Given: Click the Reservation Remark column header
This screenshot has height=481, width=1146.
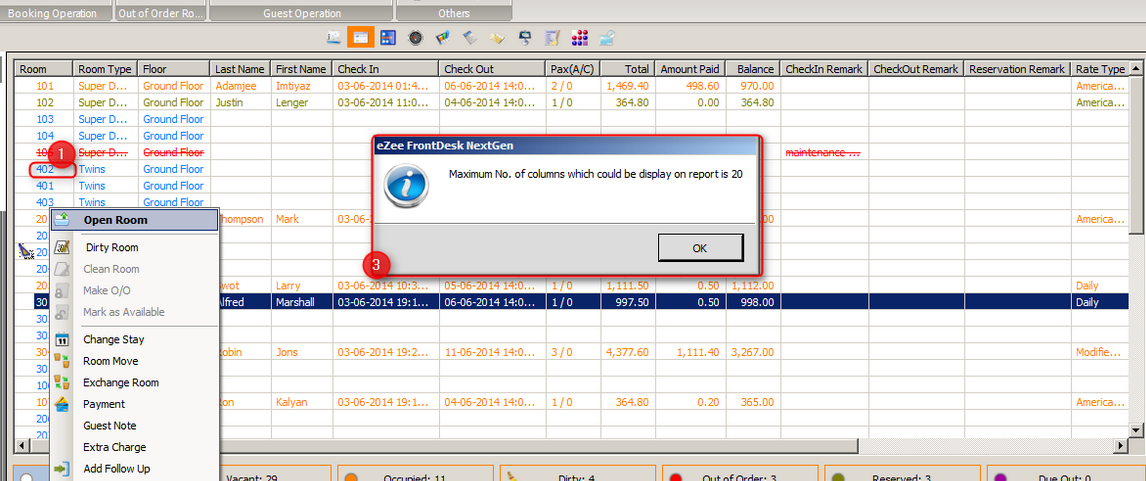Looking at the screenshot, I should [1017, 69].
